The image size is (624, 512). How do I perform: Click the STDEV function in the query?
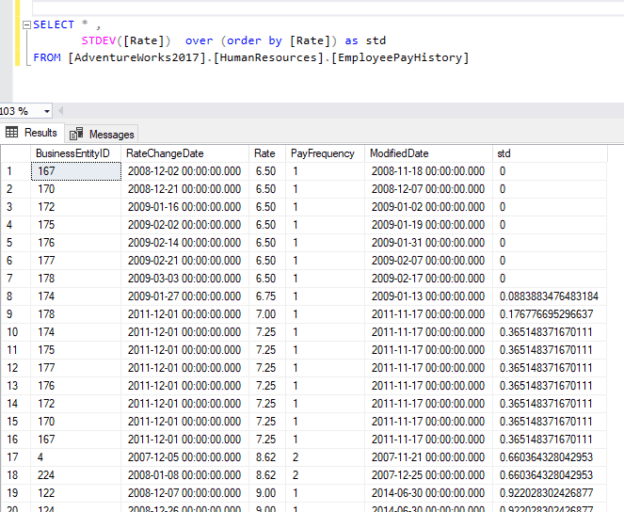(99, 41)
